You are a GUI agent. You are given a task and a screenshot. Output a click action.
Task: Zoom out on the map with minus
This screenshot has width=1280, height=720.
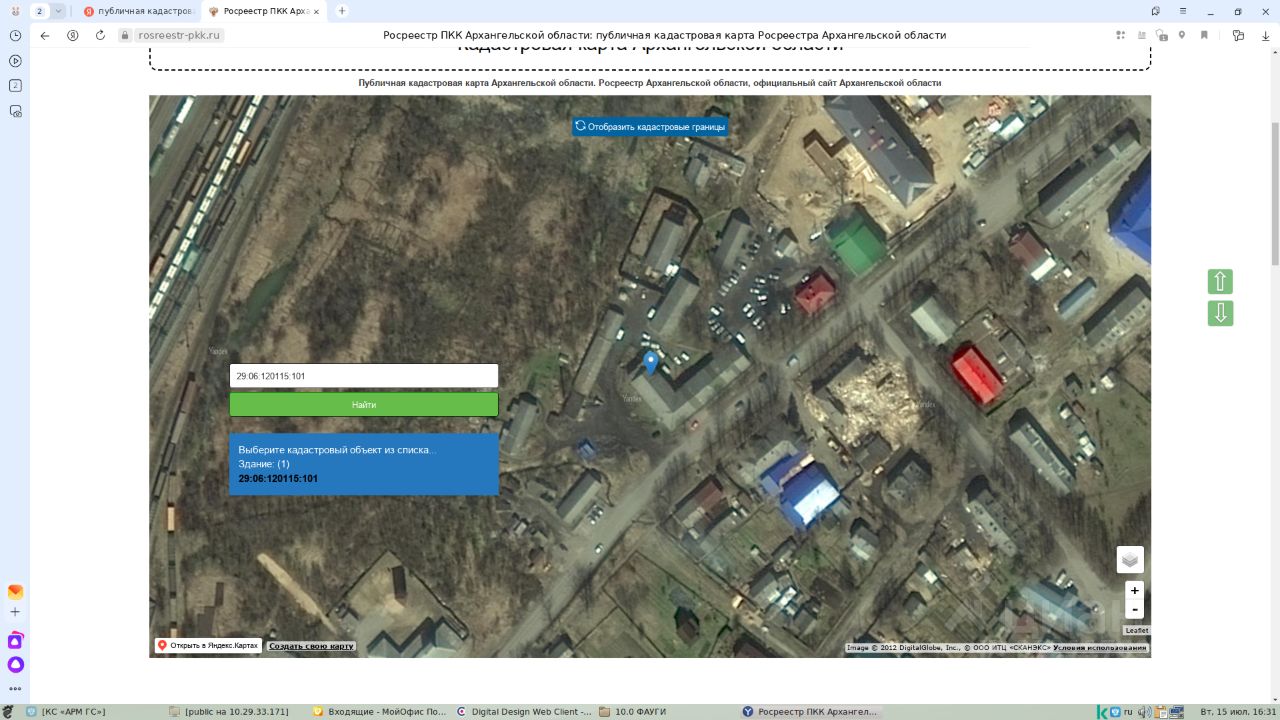(1134, 609)
